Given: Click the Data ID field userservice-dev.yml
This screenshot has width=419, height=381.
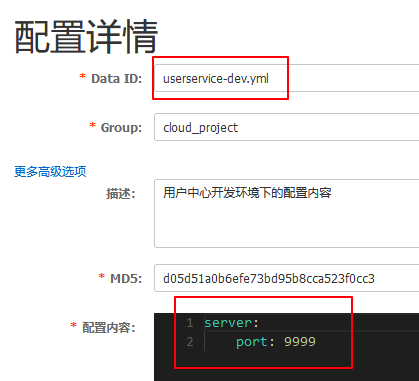Looking at the screenshot, I should coord(287,79).
